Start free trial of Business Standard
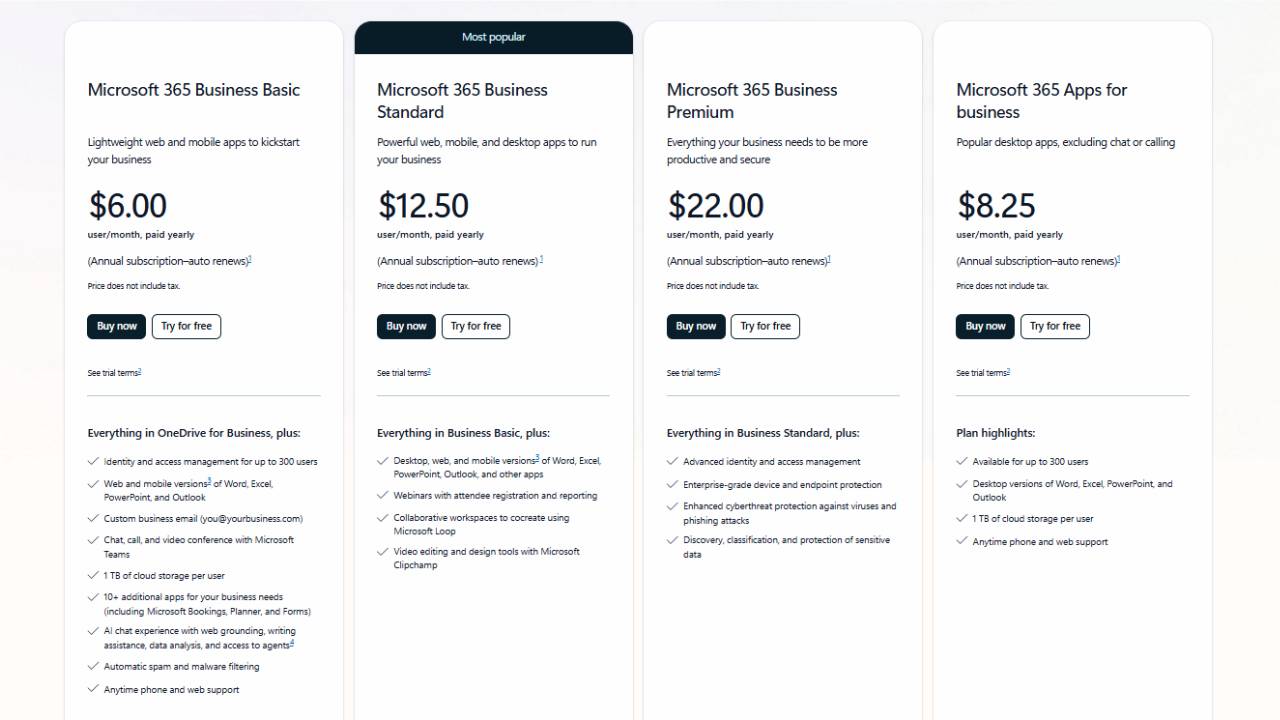Image resolution: width=1280 pixels, height=720 pixels. tap(476, 326)
